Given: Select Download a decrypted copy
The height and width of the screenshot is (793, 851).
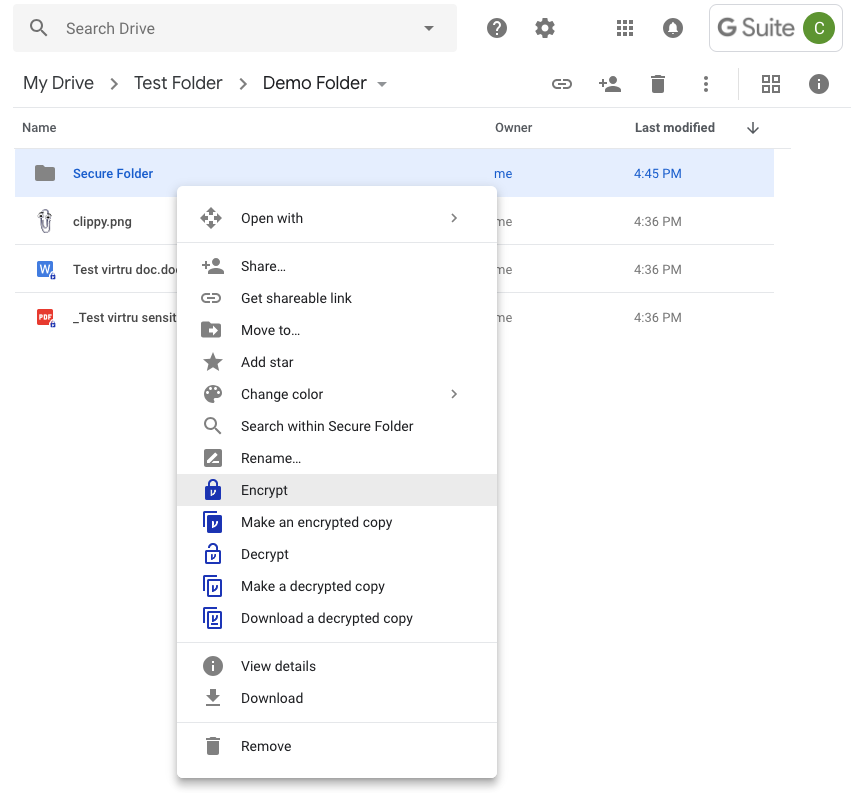Looking at the screenshot, I should point(336,618).
